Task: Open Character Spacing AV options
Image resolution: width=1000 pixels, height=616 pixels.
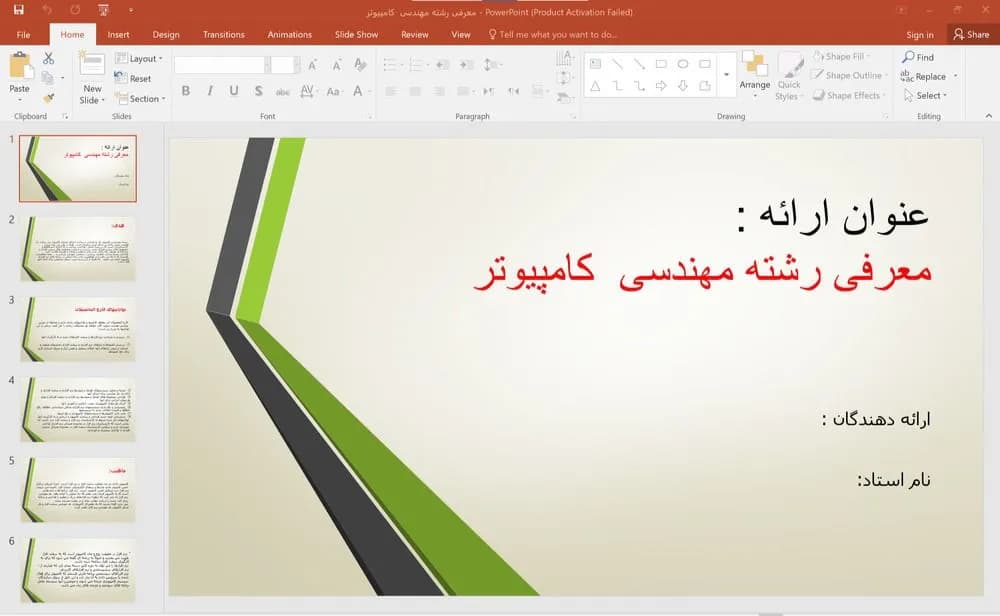Action: pos(308,91)
